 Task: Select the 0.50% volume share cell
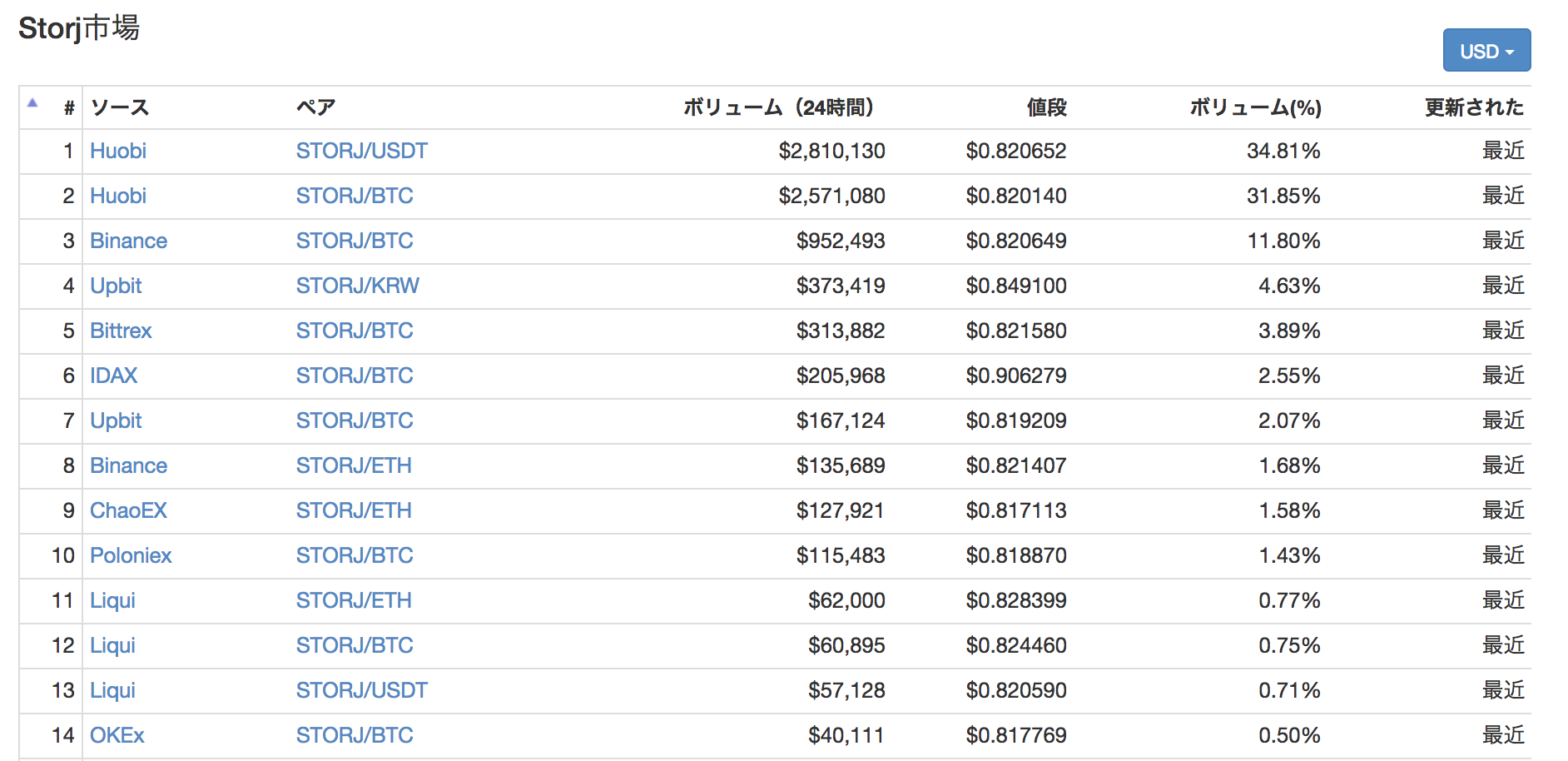coord(1289,735)
